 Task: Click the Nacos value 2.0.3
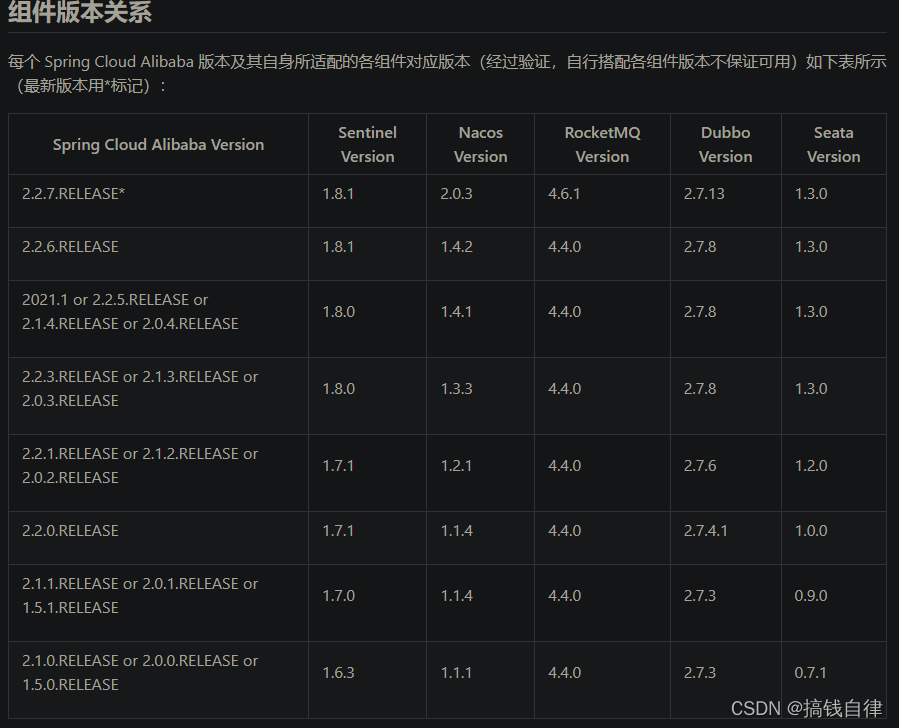point(456,194)
